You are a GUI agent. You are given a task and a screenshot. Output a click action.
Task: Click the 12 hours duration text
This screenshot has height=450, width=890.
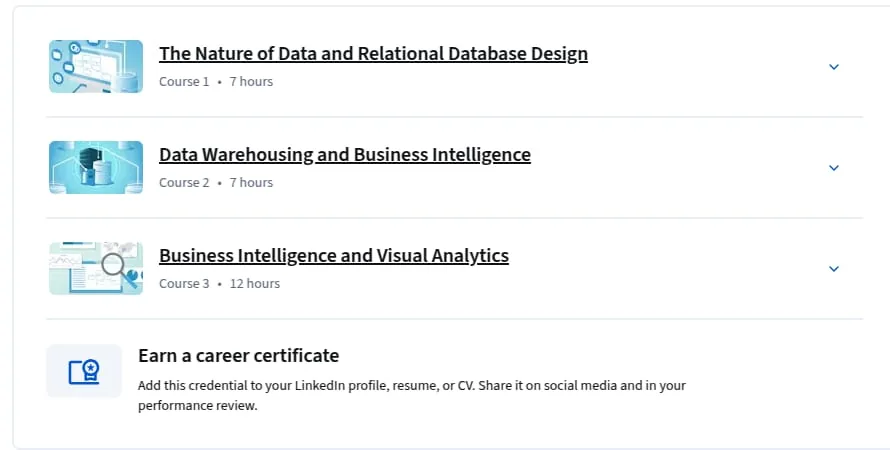[x=255, y=284]
